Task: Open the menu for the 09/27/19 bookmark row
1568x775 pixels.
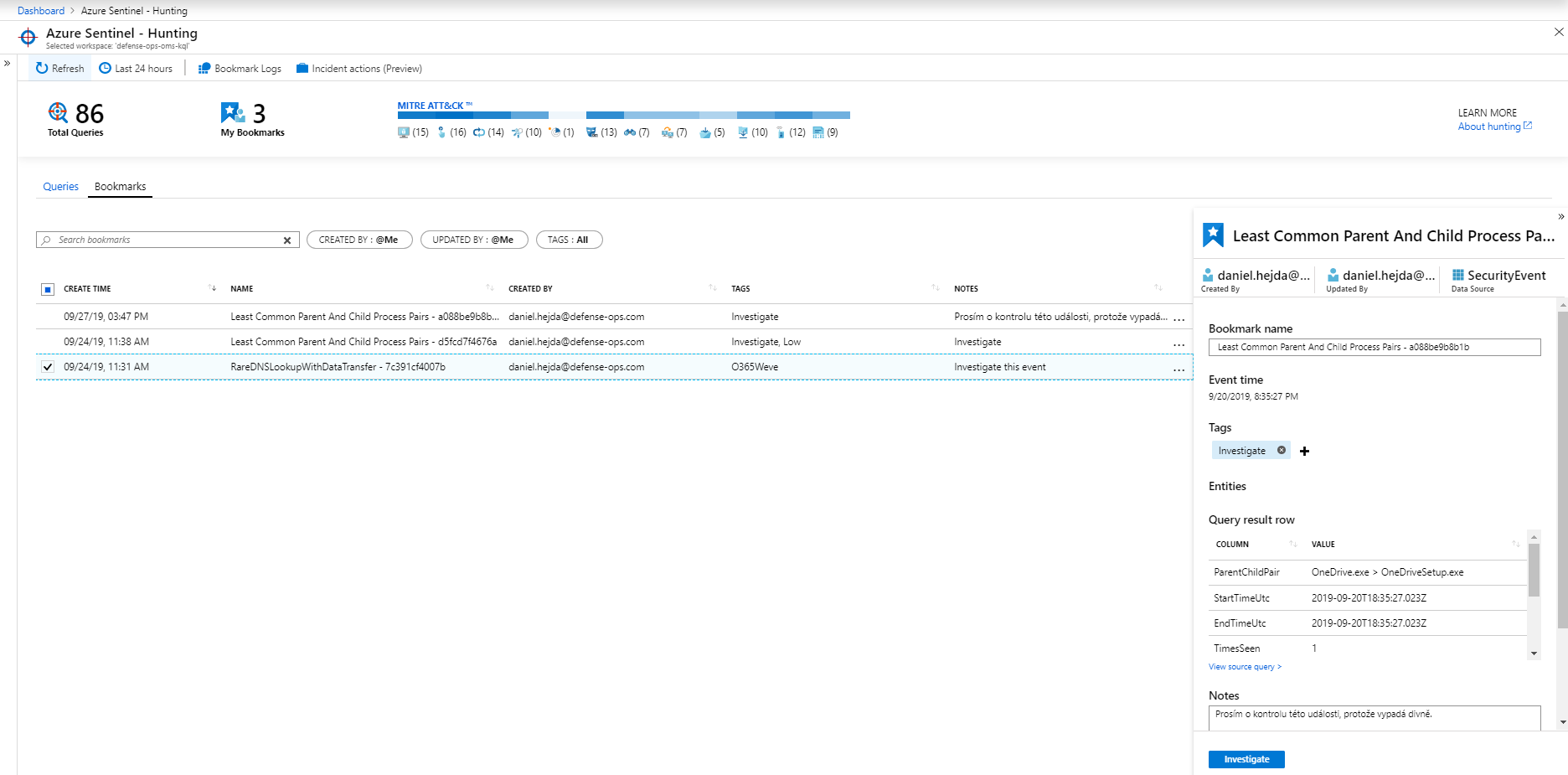Action: click(1179, 318)
